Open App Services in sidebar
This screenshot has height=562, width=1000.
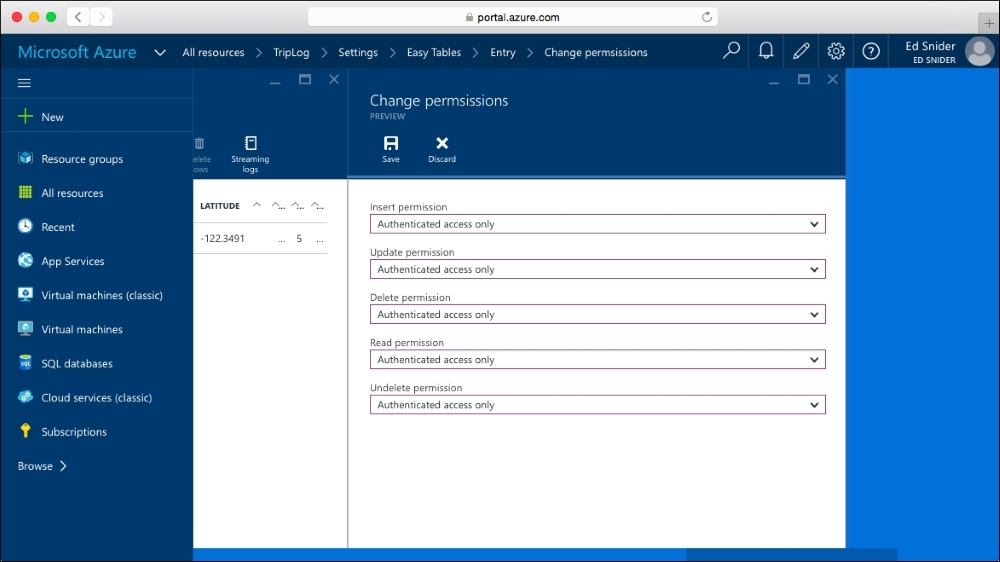point(73,261)
